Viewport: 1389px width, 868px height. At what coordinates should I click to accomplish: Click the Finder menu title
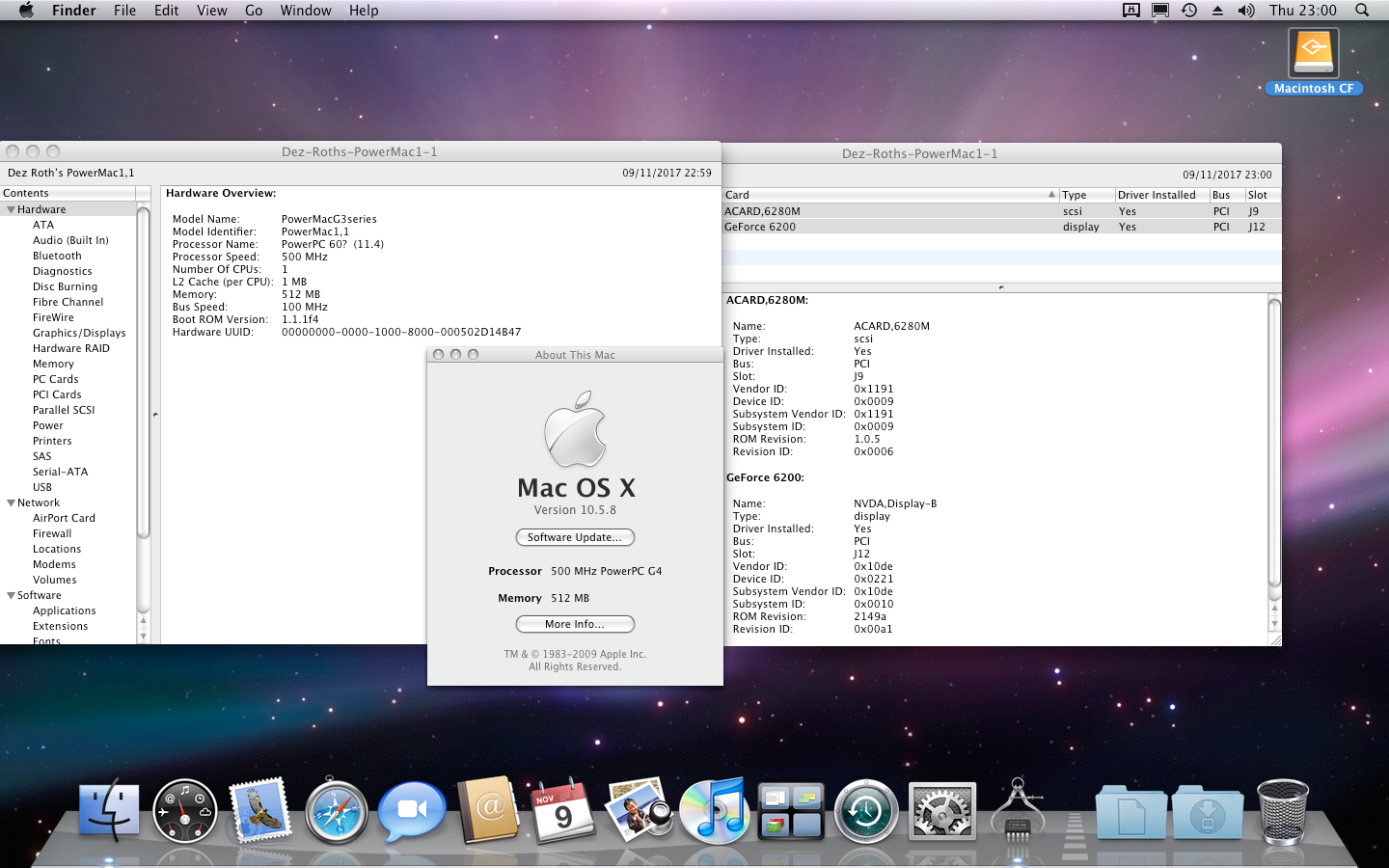[73, 11]
